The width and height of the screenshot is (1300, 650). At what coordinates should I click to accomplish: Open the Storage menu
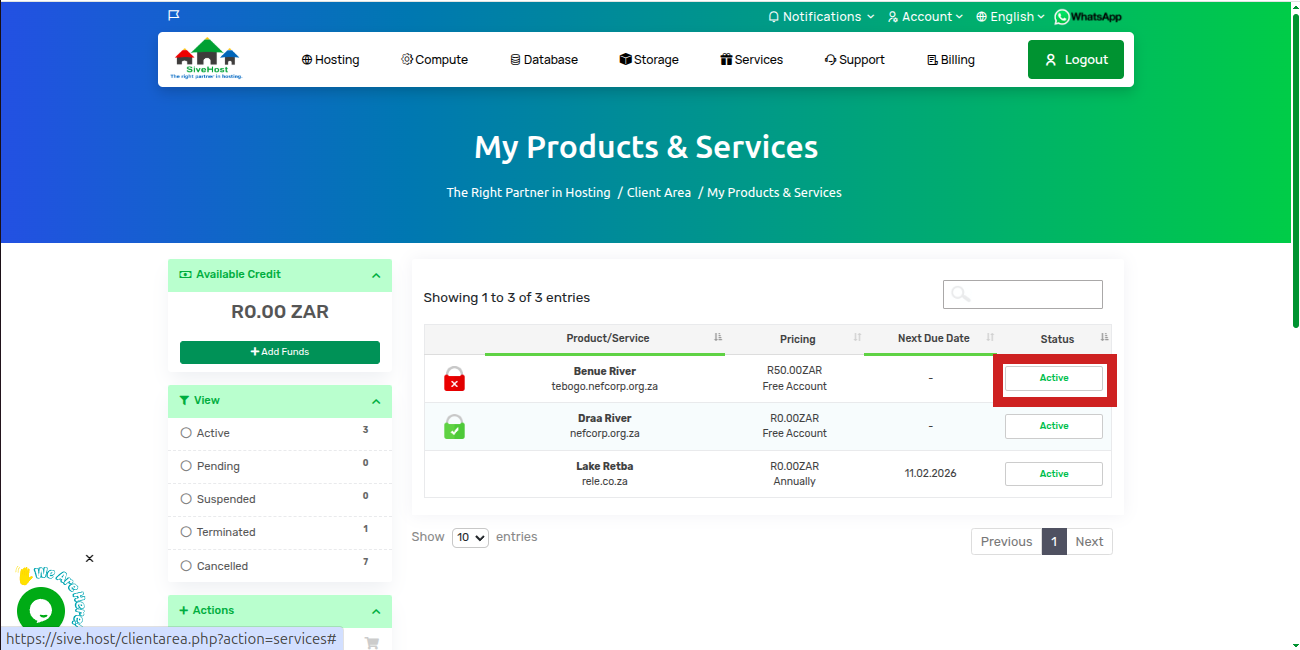649,60
